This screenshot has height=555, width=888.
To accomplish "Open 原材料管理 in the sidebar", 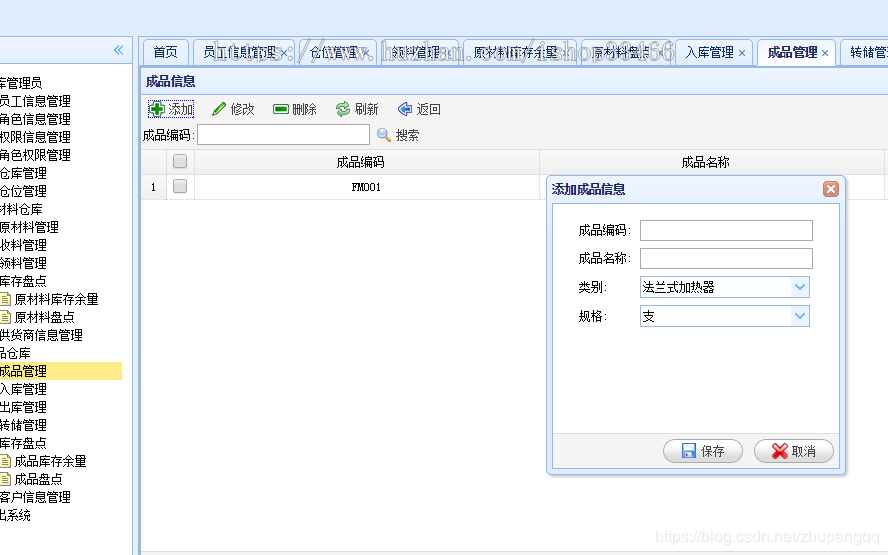I will coord(29,228).
